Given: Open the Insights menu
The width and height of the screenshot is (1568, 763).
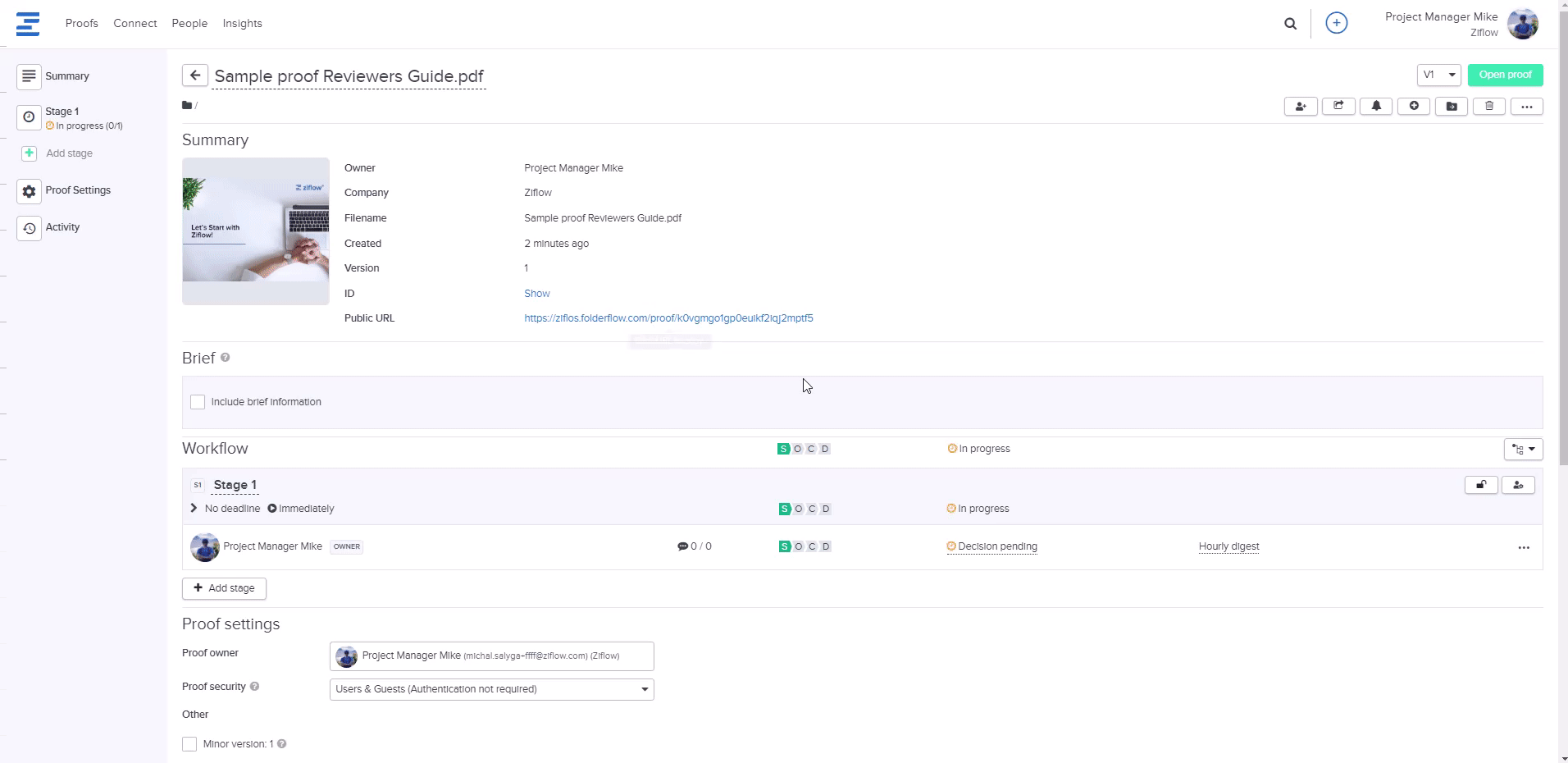Looking at the screenshot, I should coord(242,24).
